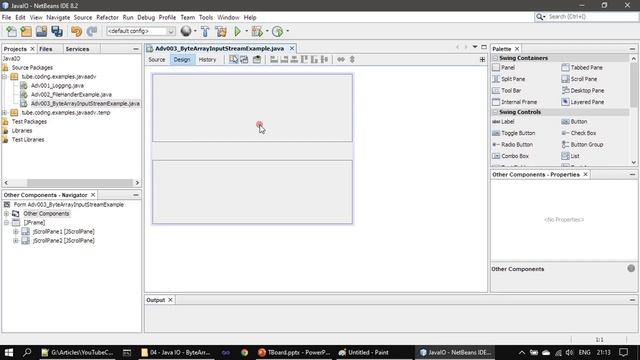
Task: Activate Connection Mode in form designer toolbar
Action: click(244, 60)
